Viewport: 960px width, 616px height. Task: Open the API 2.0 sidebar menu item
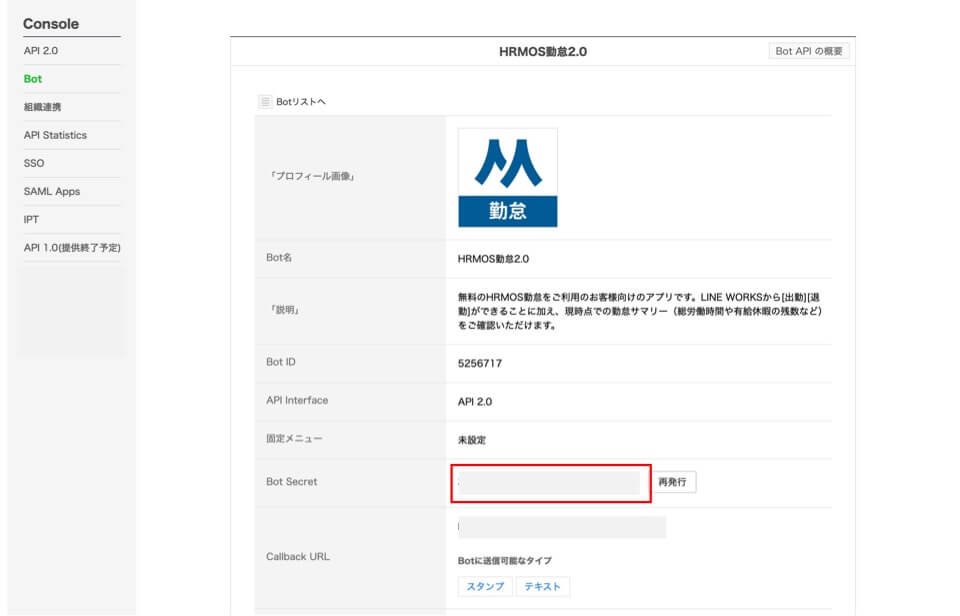click(x=40, y=51)
